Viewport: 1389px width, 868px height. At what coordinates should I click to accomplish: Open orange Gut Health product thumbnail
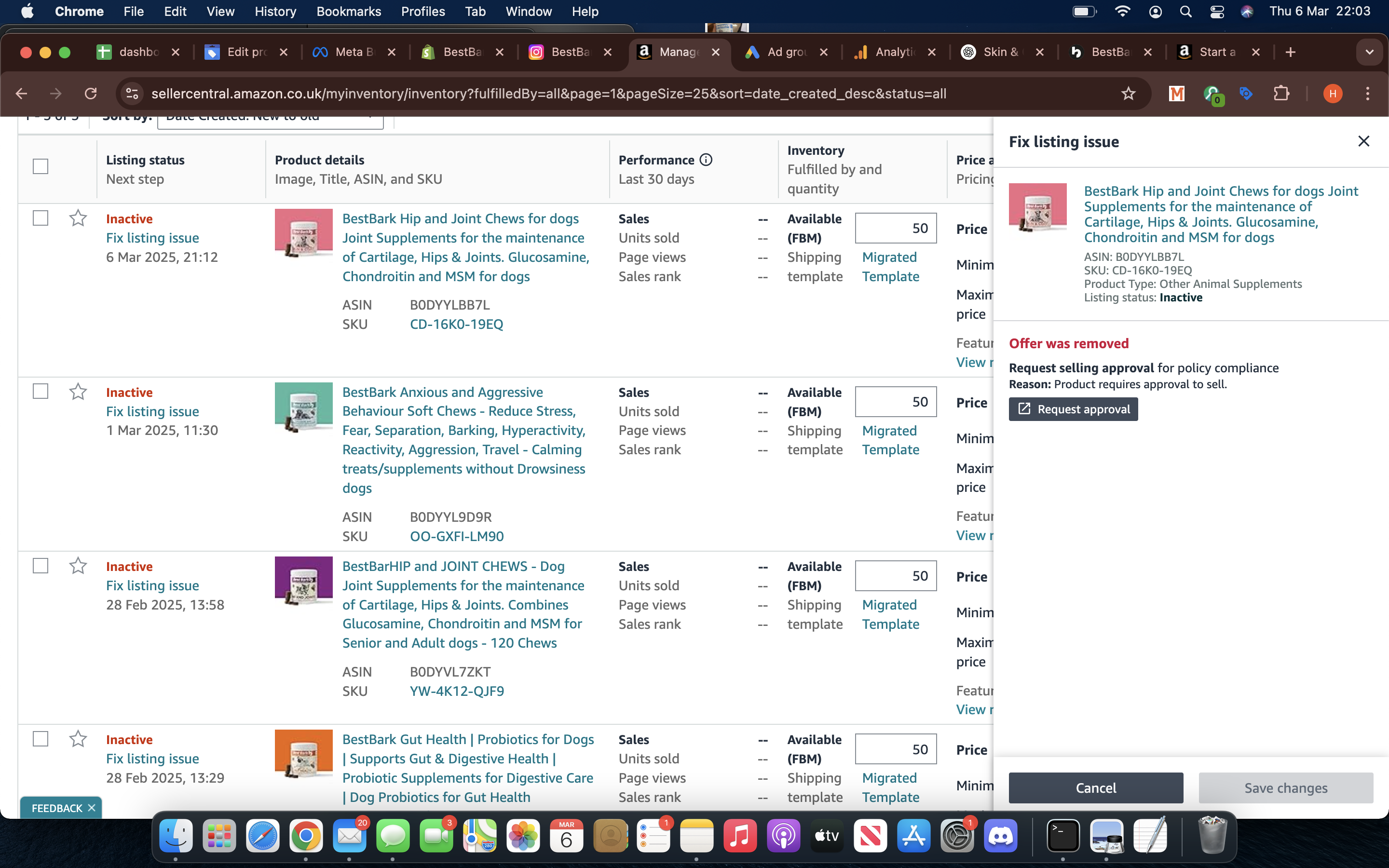[304, 754]
